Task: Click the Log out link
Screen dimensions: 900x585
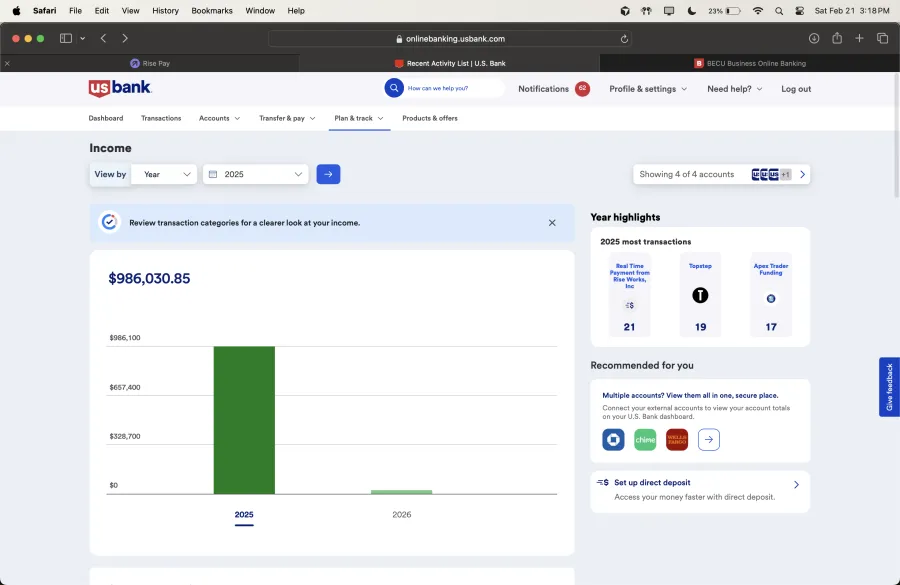Action: pos(796,89)
